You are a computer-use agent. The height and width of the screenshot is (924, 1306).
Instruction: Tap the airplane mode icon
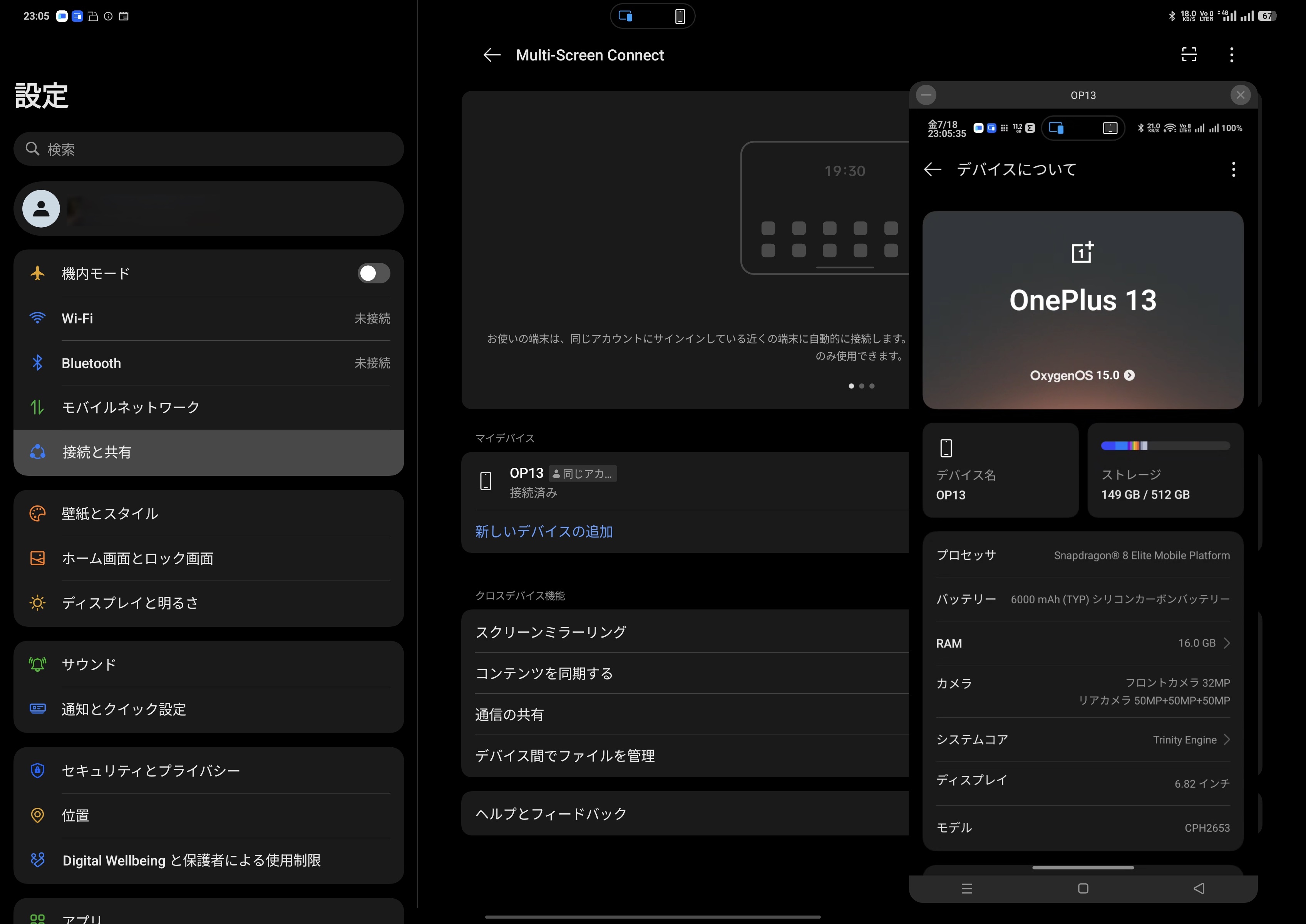[38, 273]
